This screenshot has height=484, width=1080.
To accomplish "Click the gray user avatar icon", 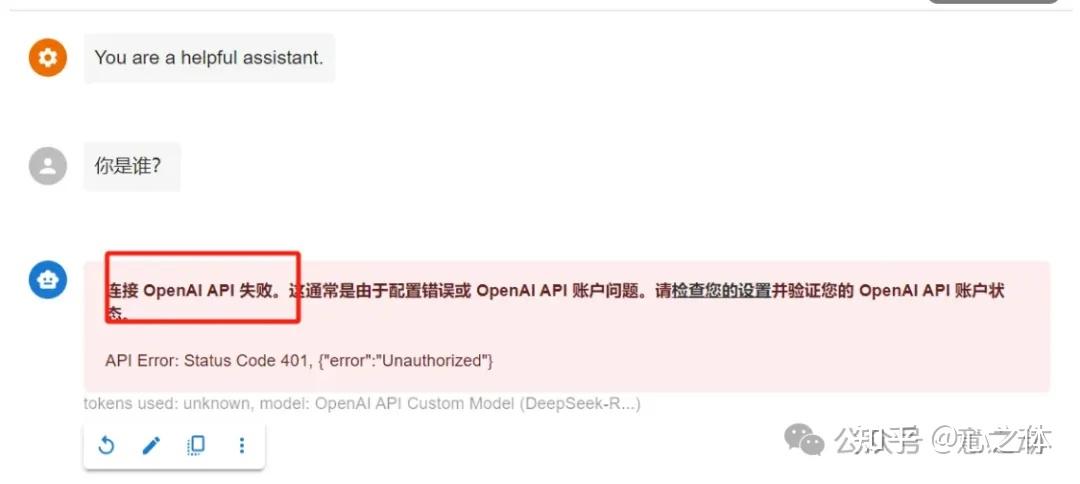I will [x=48, y=166].
